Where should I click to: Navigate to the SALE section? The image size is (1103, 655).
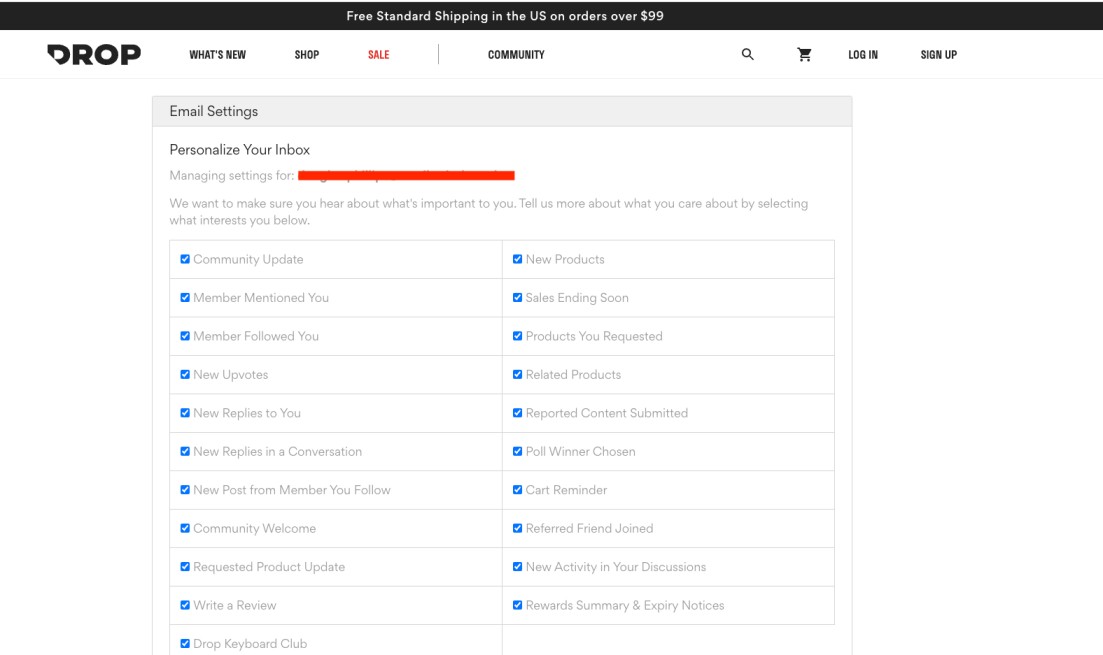point(377,55)
